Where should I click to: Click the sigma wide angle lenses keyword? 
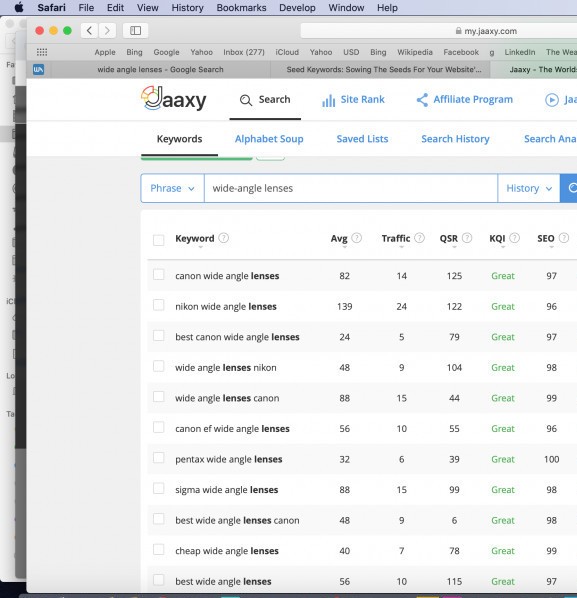click(x=227, y=490)
